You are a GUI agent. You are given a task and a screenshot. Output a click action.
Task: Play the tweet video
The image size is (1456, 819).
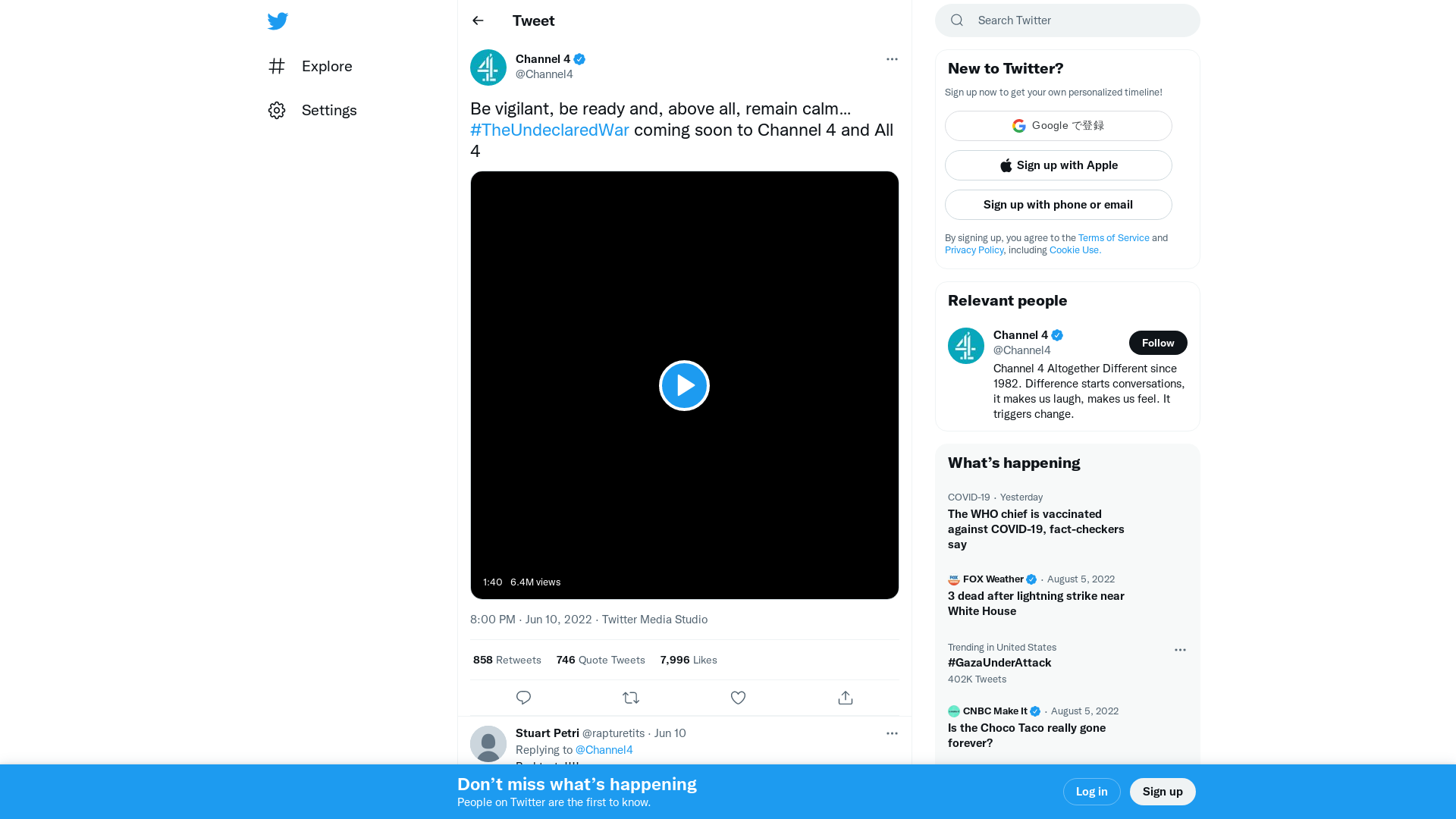point(684,385)
